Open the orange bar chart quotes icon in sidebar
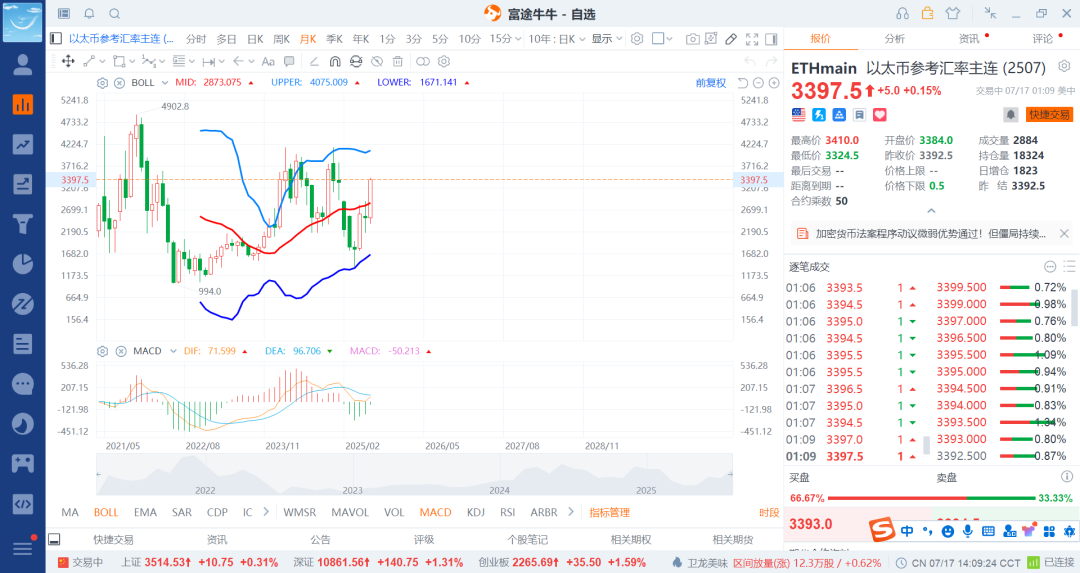Viewport: 1080px width, 573px height. [x=23, y=104]
